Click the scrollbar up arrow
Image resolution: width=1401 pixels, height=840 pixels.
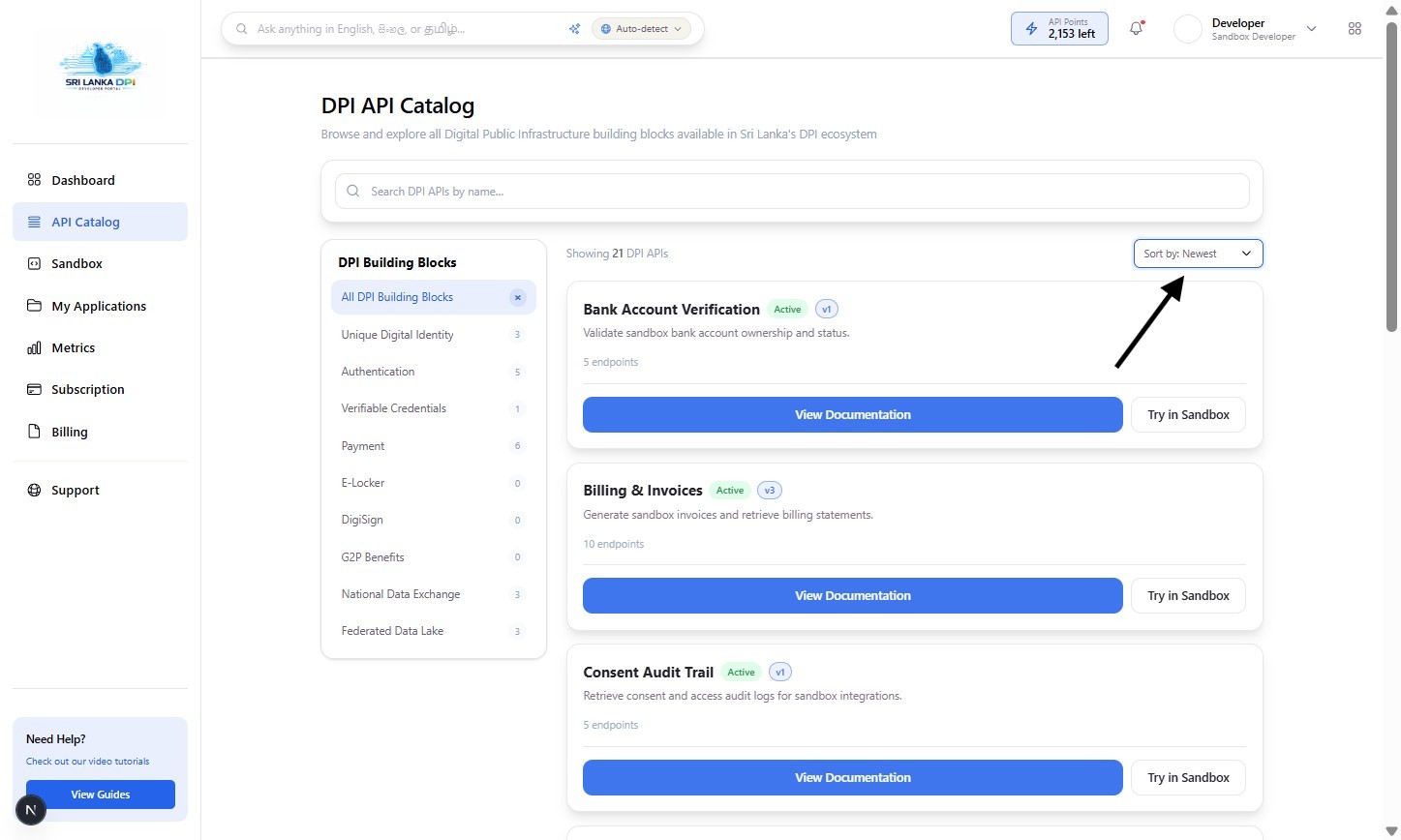pos(1391,9)
